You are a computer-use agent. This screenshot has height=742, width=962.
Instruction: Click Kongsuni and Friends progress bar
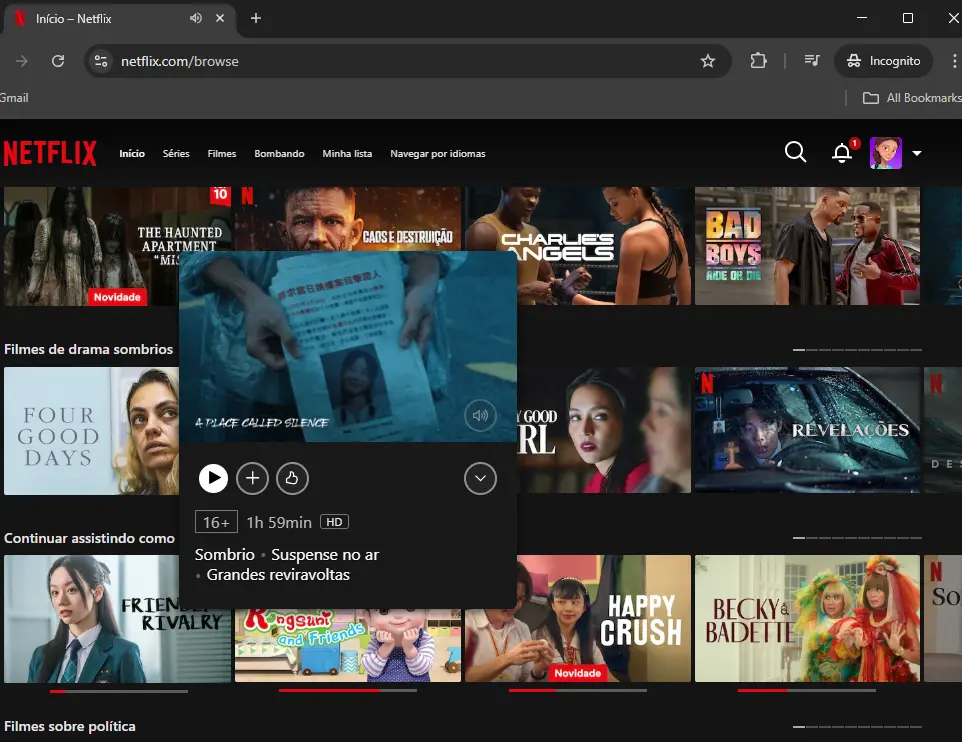pos(347,690)
